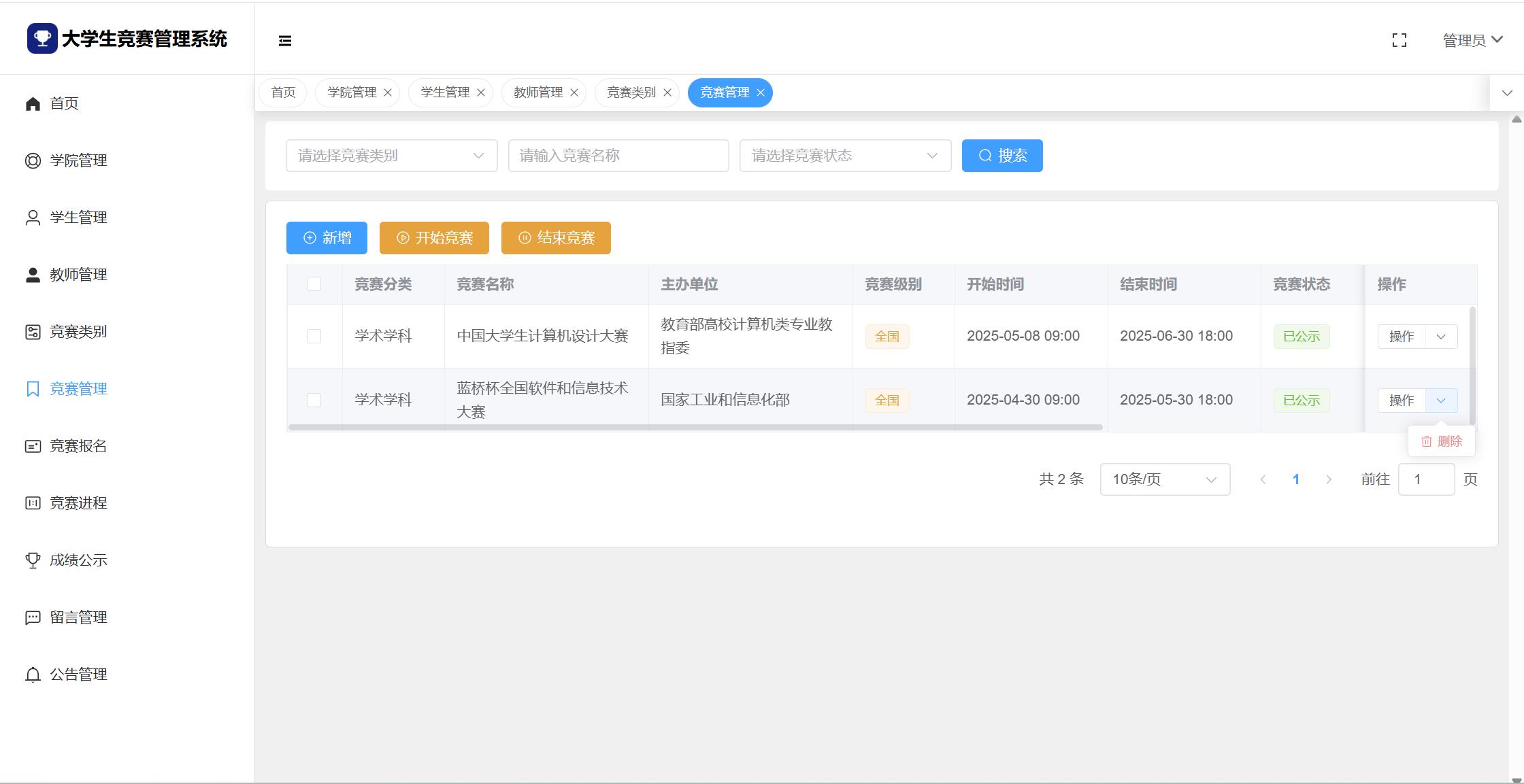
Task: Close the 竞赛类别 tab
Action: (x=667, y=92)
